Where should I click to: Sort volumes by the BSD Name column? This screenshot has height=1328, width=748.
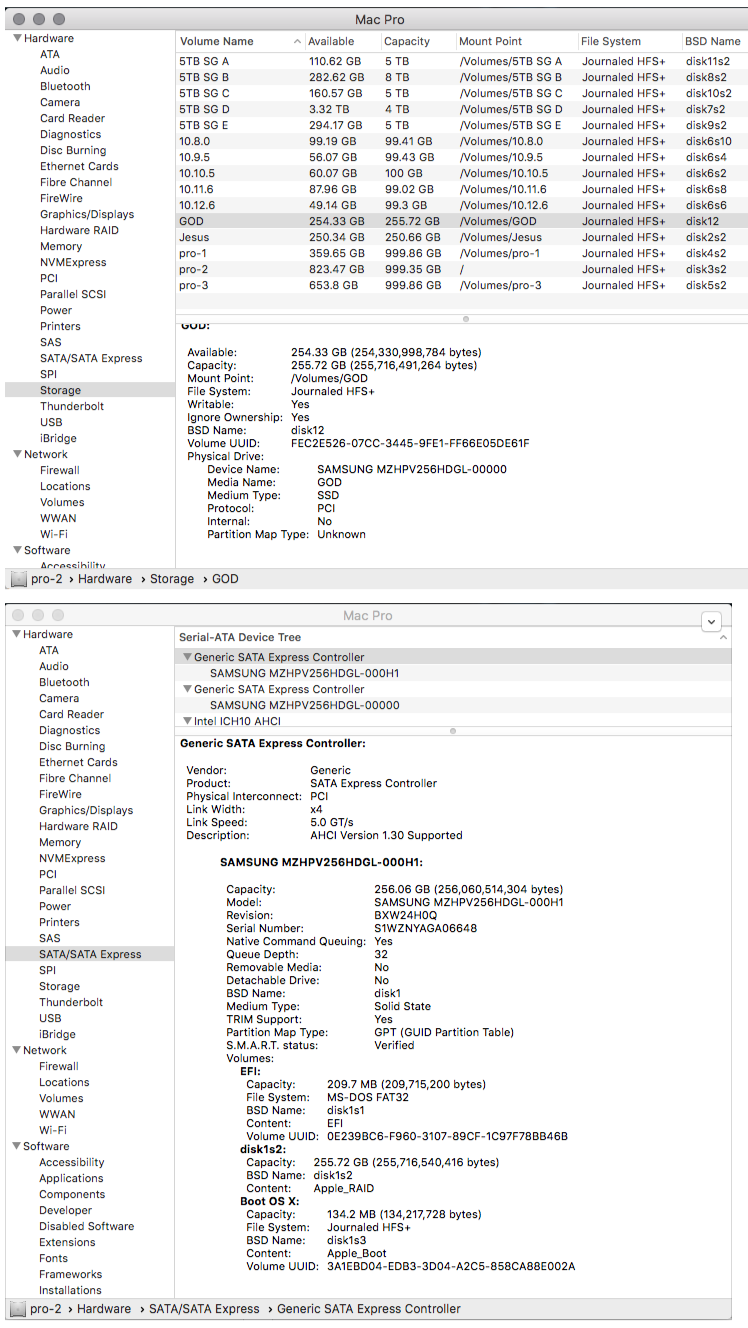[x=713, y=41]
